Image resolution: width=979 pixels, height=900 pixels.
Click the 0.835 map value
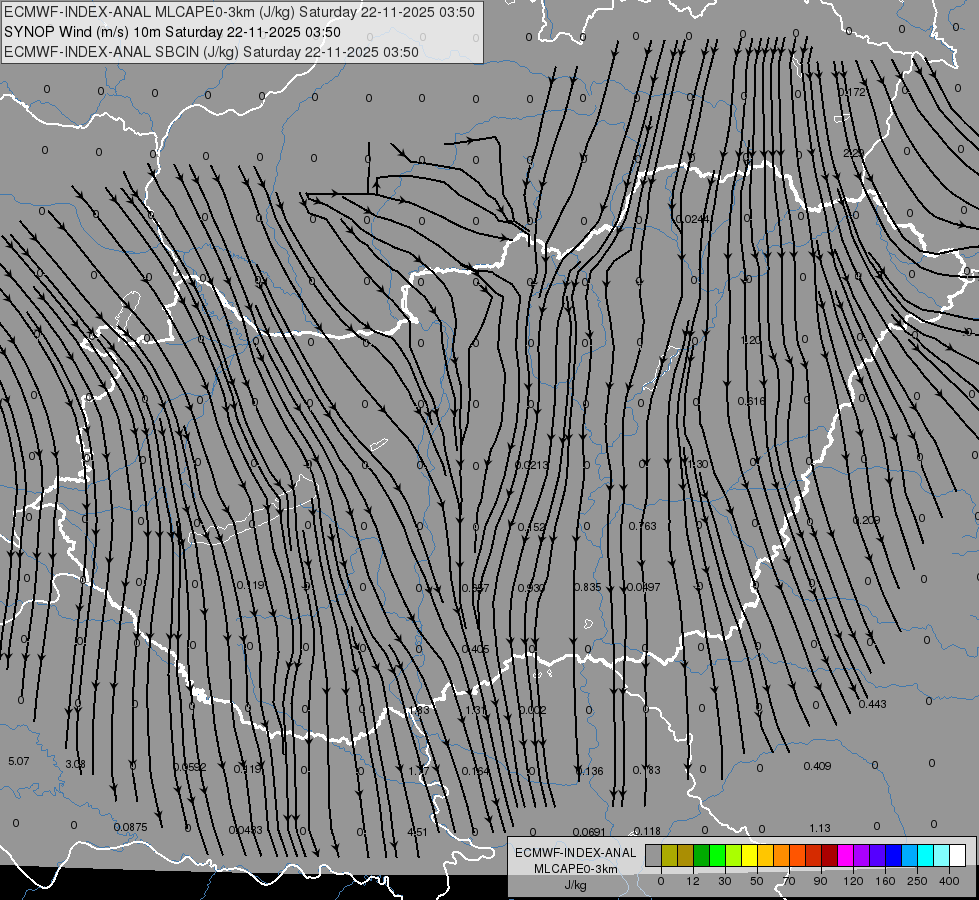tap(588, 587)
